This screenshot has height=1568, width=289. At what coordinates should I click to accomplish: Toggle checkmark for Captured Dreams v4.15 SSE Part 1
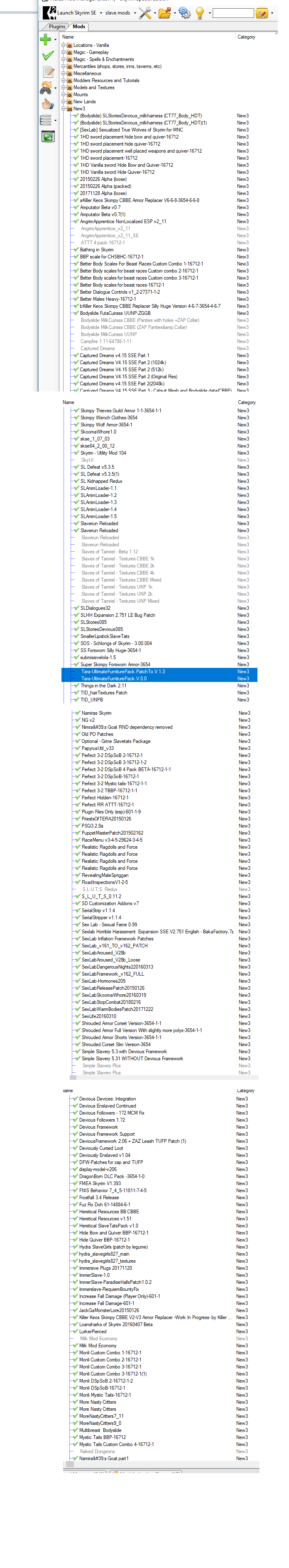pyautogui.click(x=76, y=355)
